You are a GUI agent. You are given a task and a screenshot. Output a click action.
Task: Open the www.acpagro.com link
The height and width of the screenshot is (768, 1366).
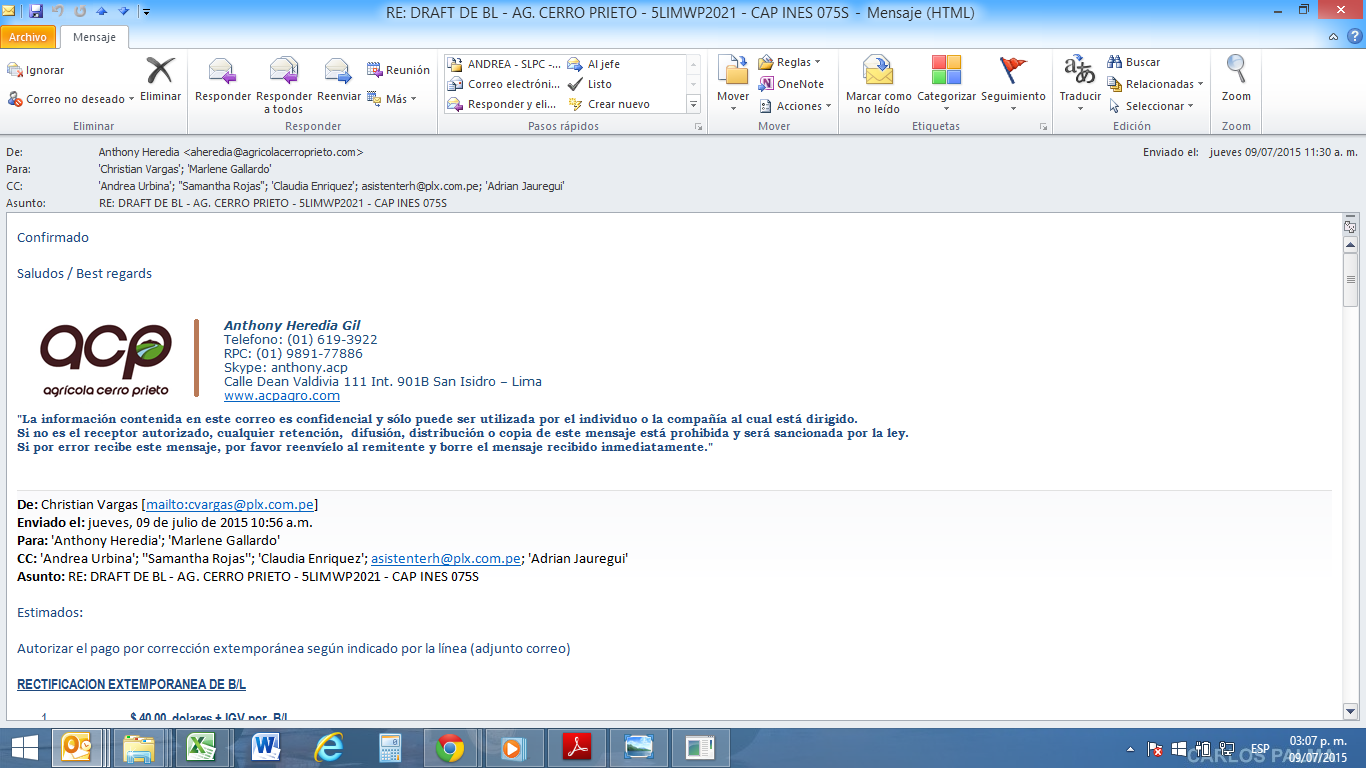coord(281,395)
